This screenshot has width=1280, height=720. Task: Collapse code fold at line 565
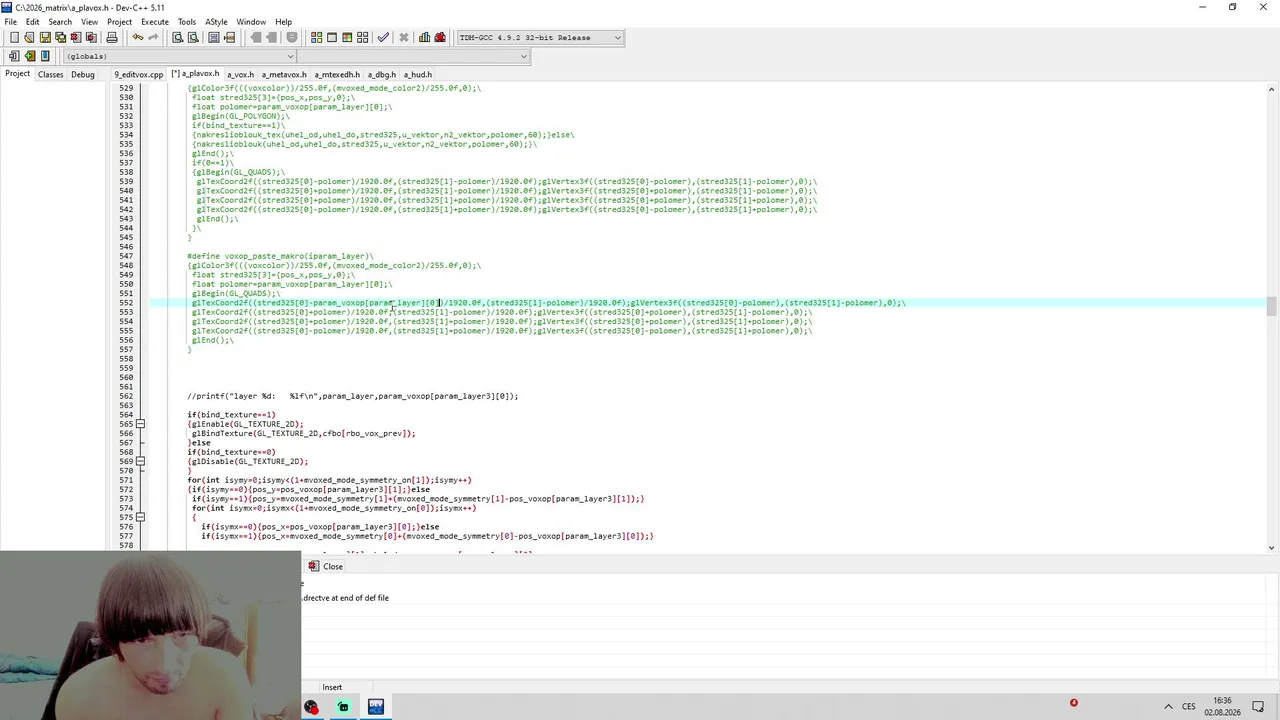140,424
